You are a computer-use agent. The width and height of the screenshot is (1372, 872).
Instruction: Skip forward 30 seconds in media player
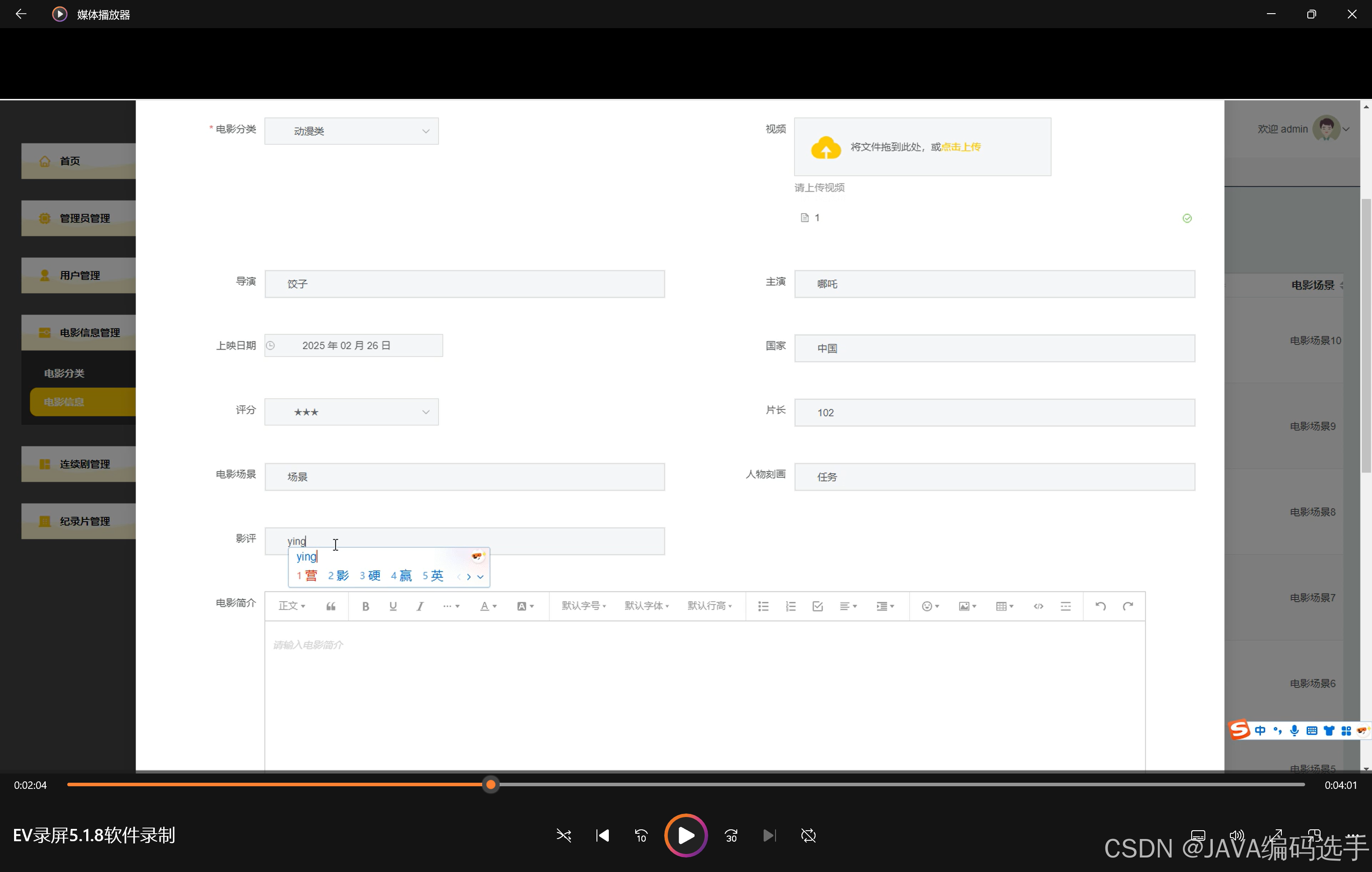(731, 836)
